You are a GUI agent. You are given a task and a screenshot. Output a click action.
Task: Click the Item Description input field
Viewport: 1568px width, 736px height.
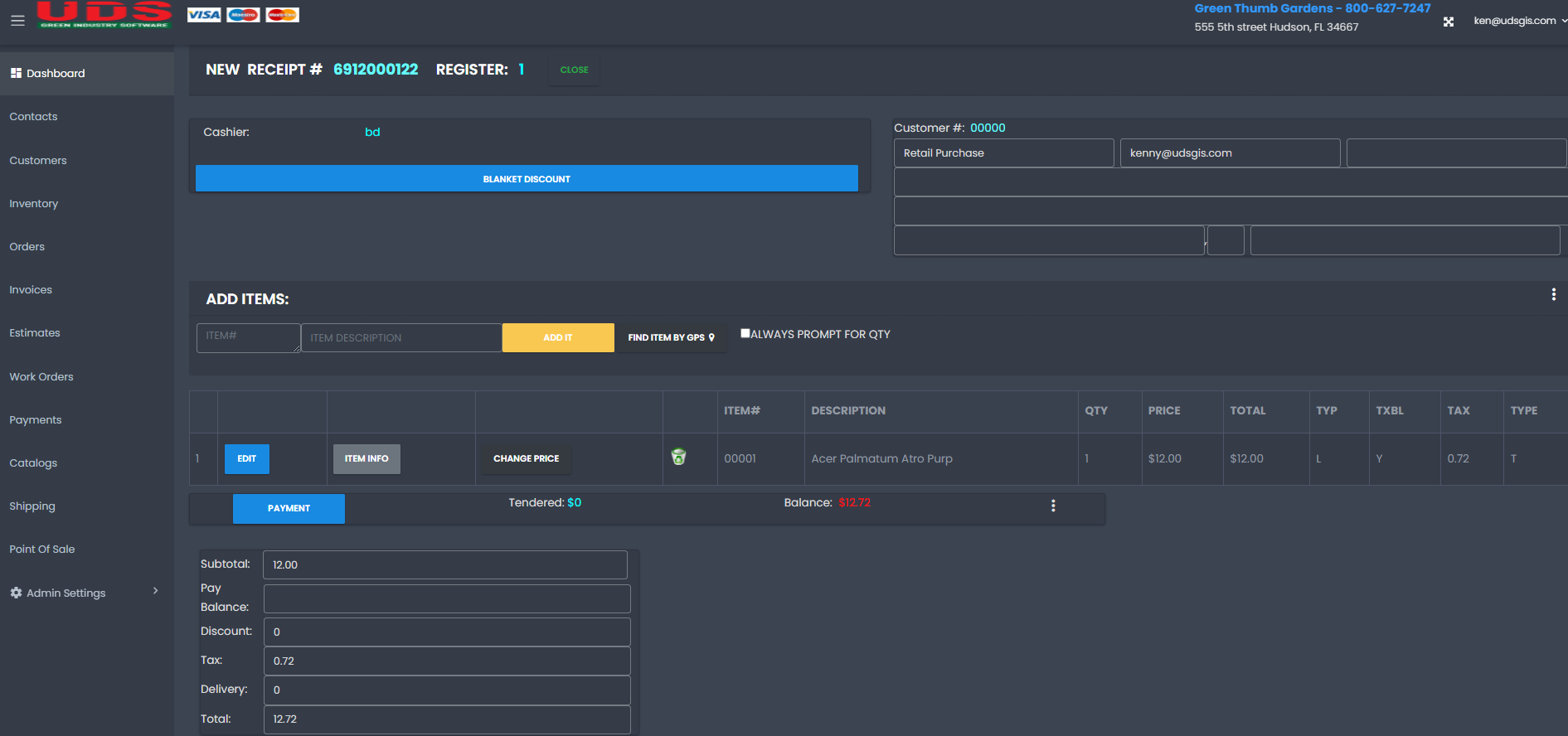tap(401, 337)
